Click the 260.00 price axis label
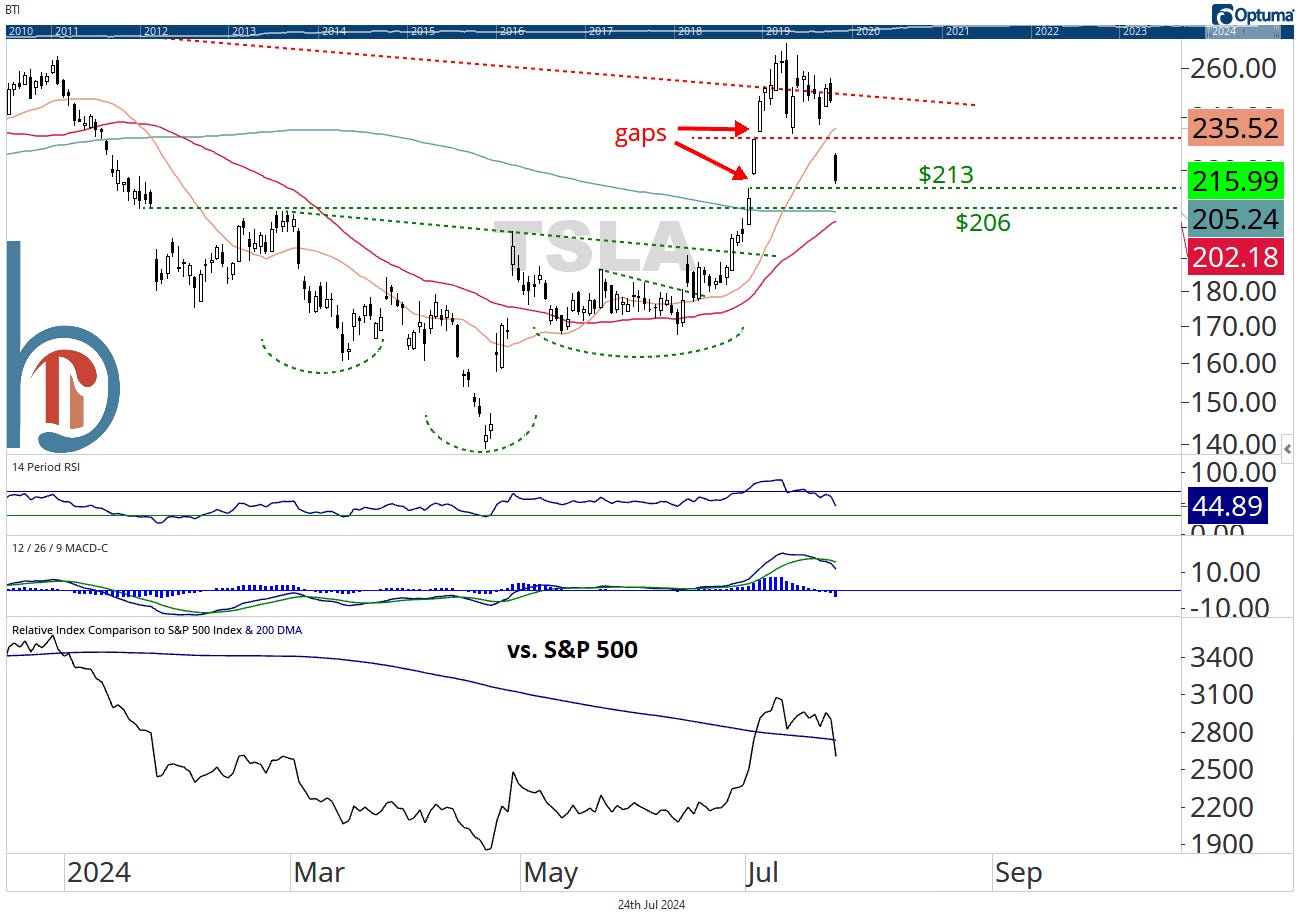The image size is (1300, 924). (1234, 68)
